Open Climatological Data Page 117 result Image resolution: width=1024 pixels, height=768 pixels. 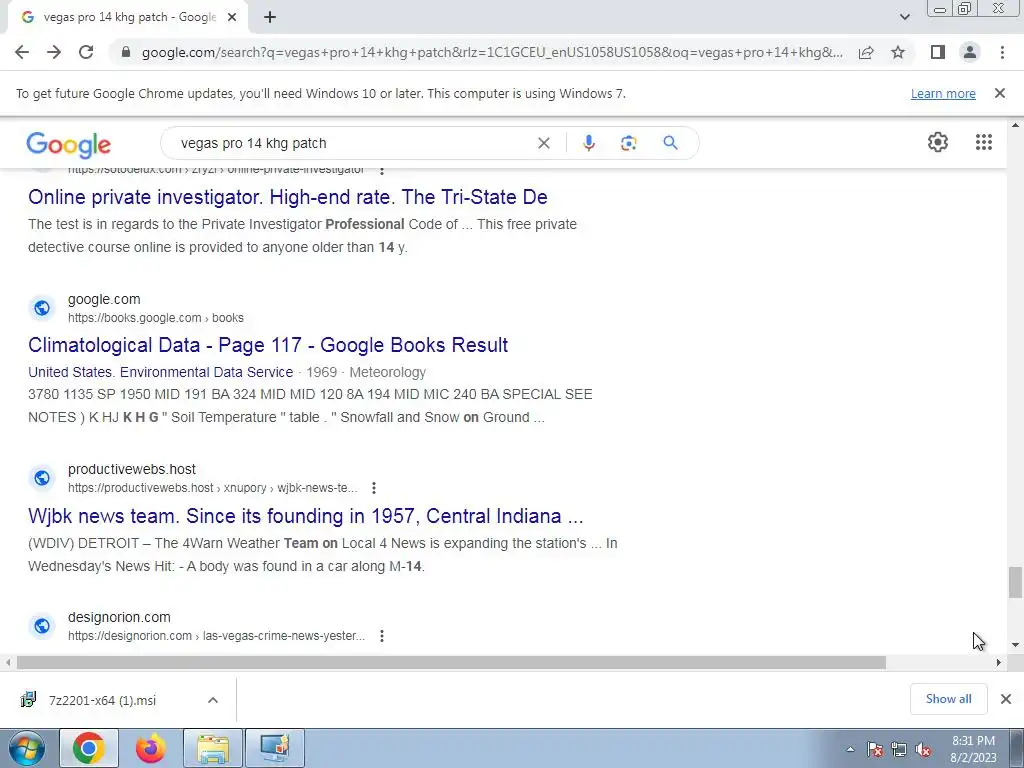point(268,345)
